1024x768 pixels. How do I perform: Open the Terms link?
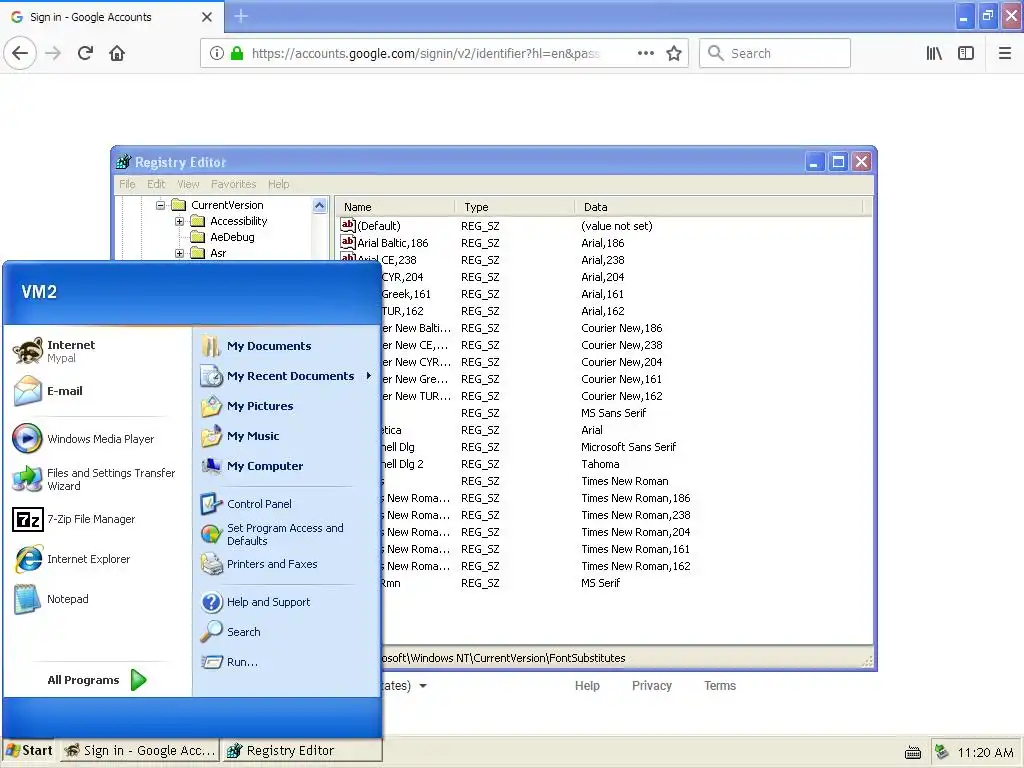coord(720,686)
